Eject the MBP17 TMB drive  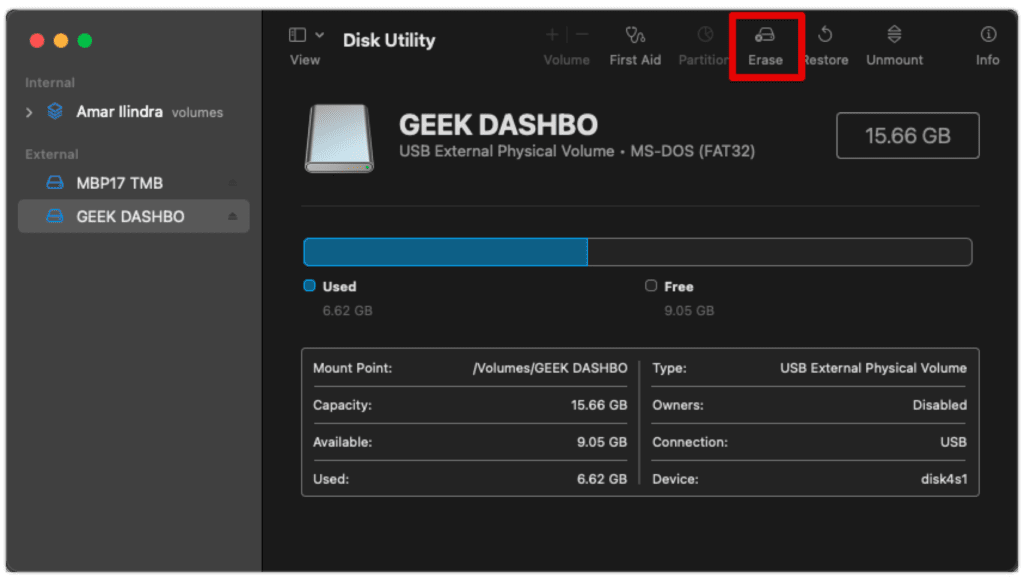coord(232,183)
